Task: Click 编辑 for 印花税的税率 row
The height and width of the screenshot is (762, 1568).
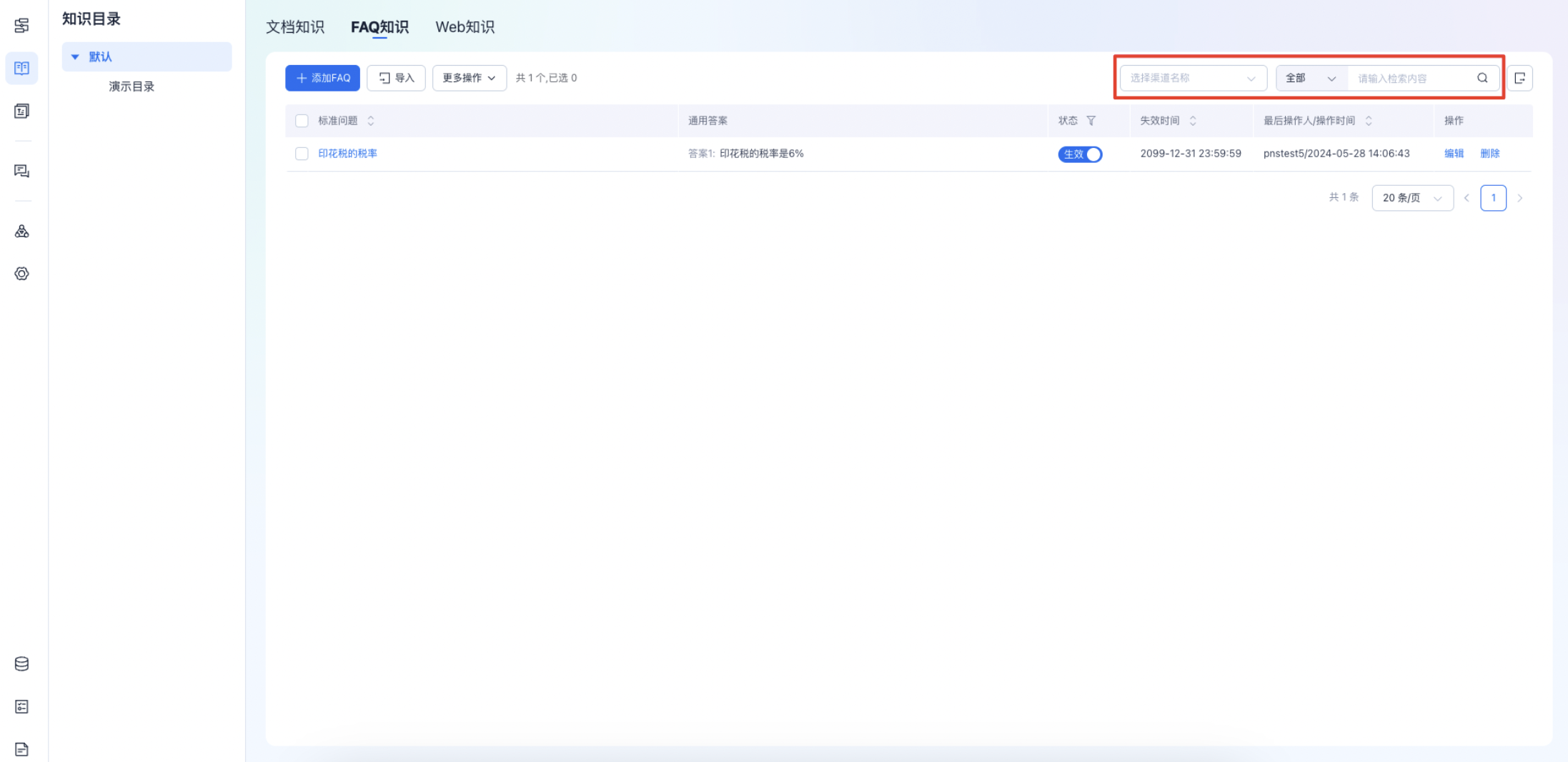Action: click(1454, 154)
